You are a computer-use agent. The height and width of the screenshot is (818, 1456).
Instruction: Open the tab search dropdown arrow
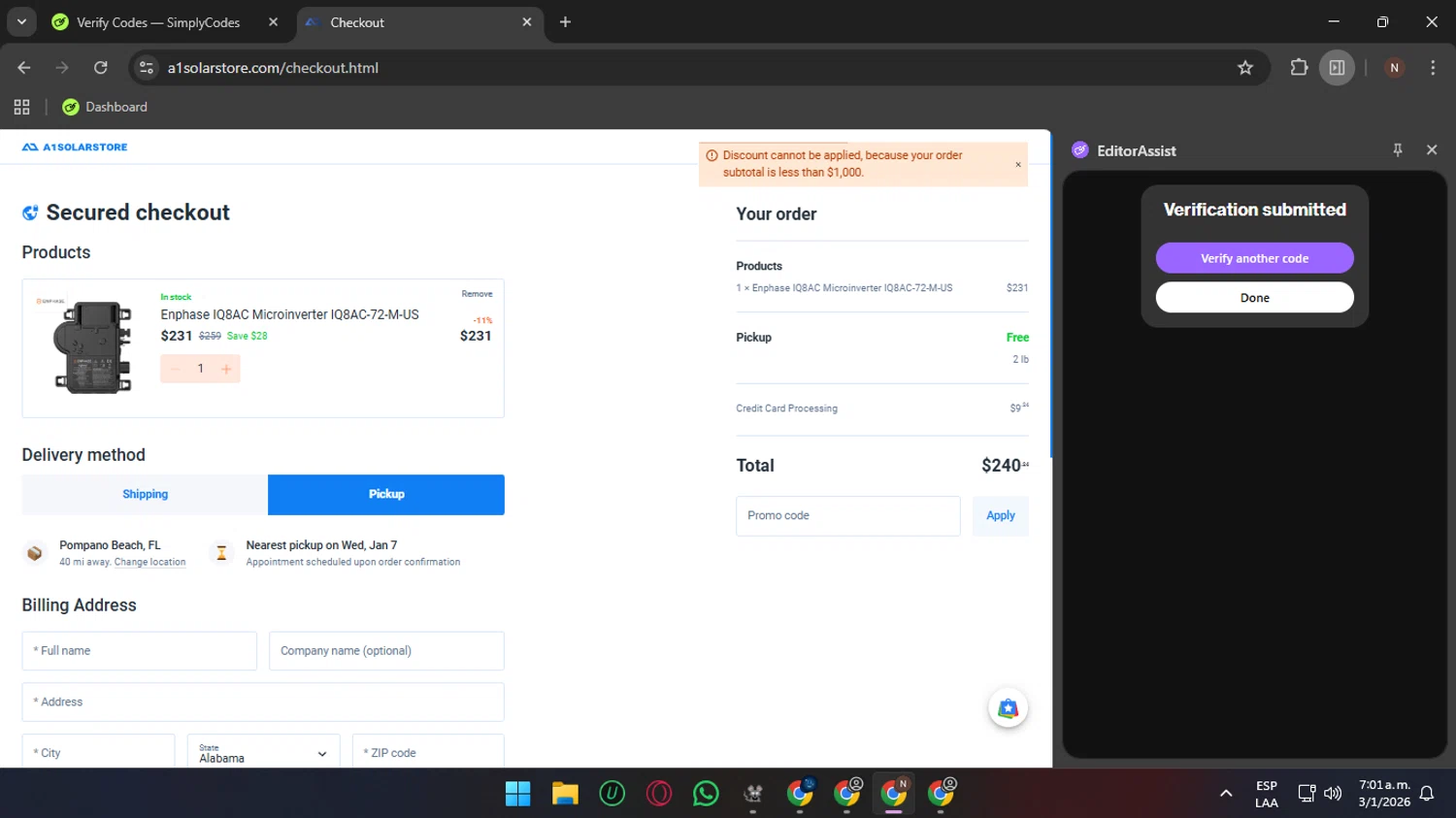[21, 21]
